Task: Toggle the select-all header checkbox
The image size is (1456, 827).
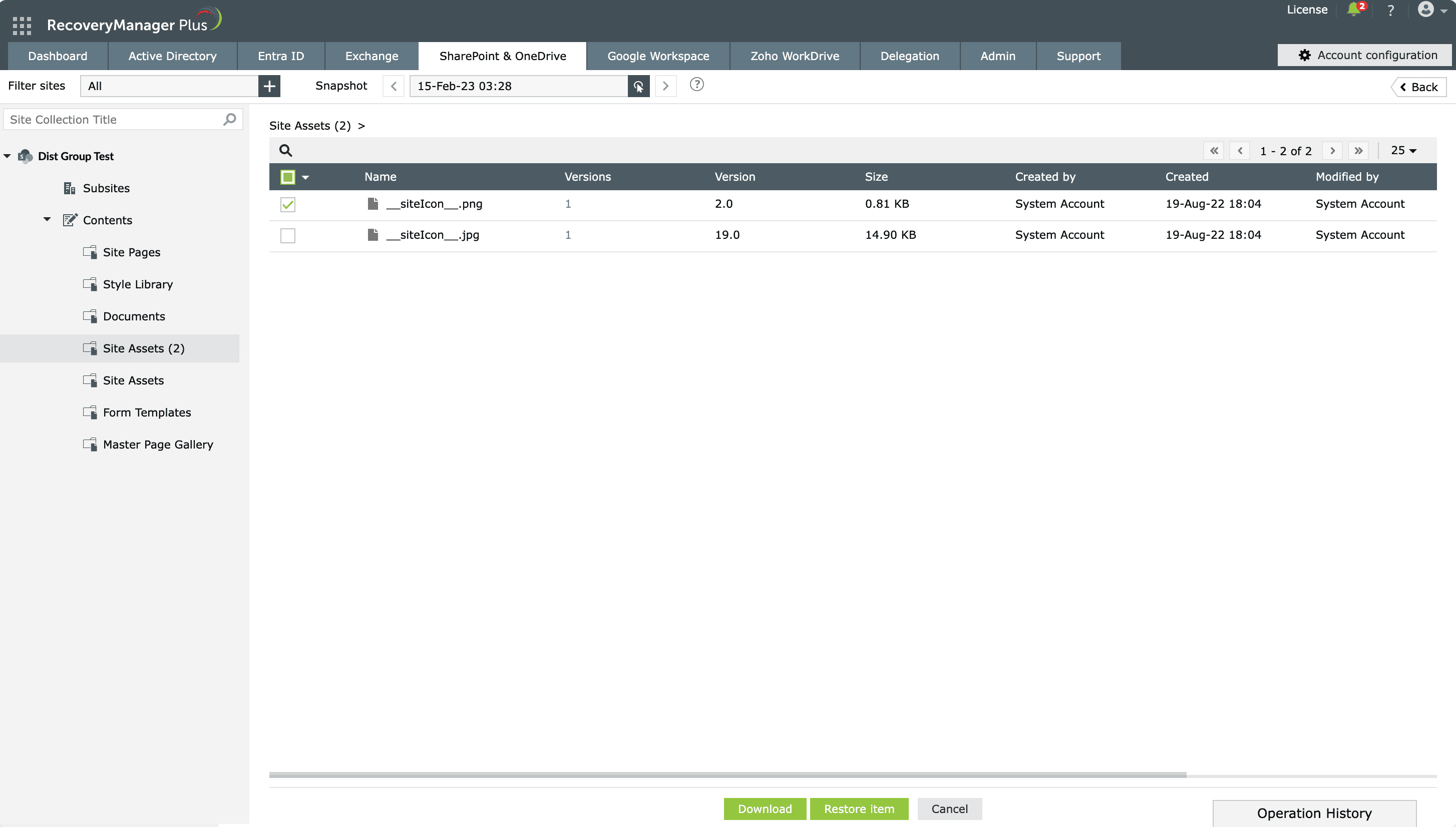Action: pos(288,177)
